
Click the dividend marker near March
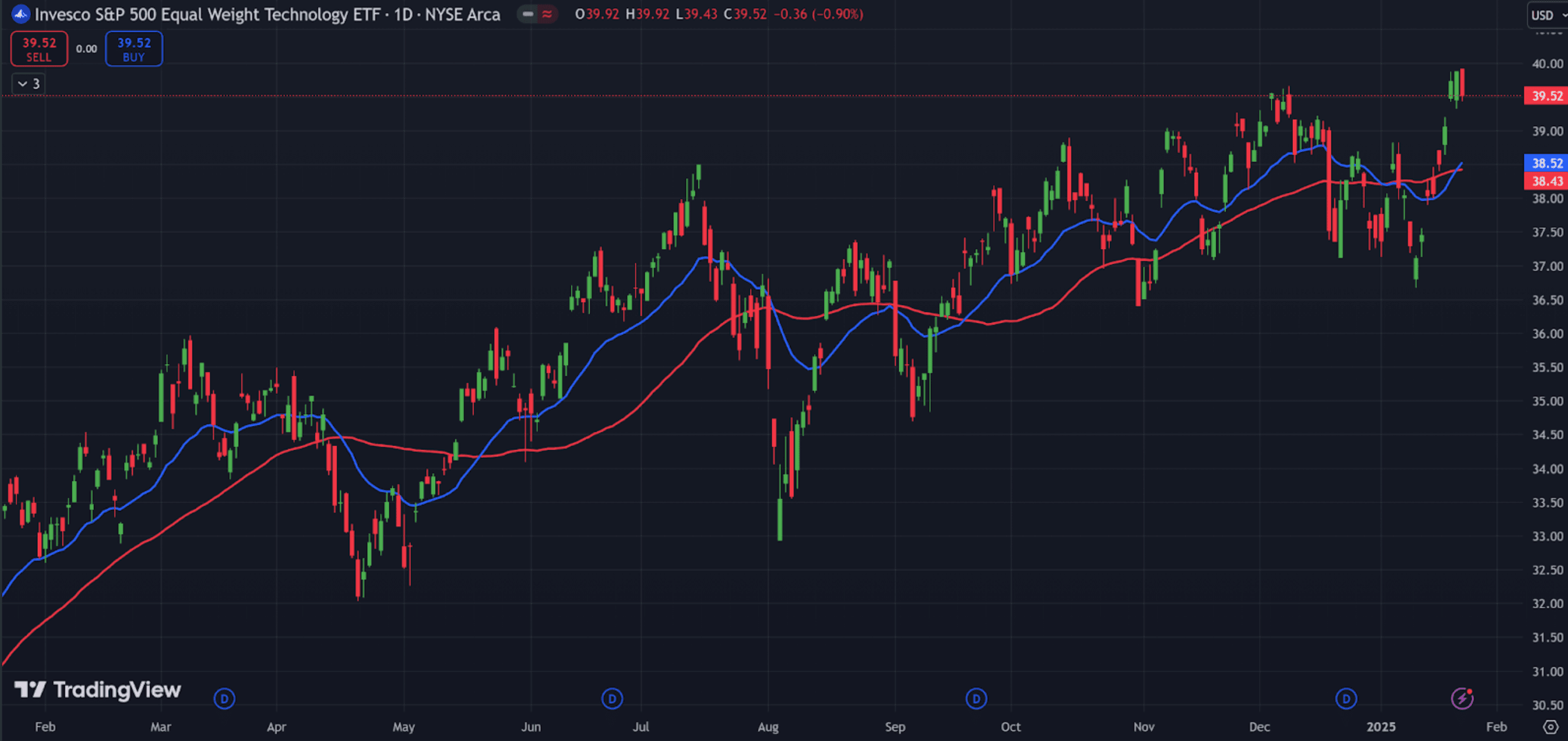pos(224,699)
